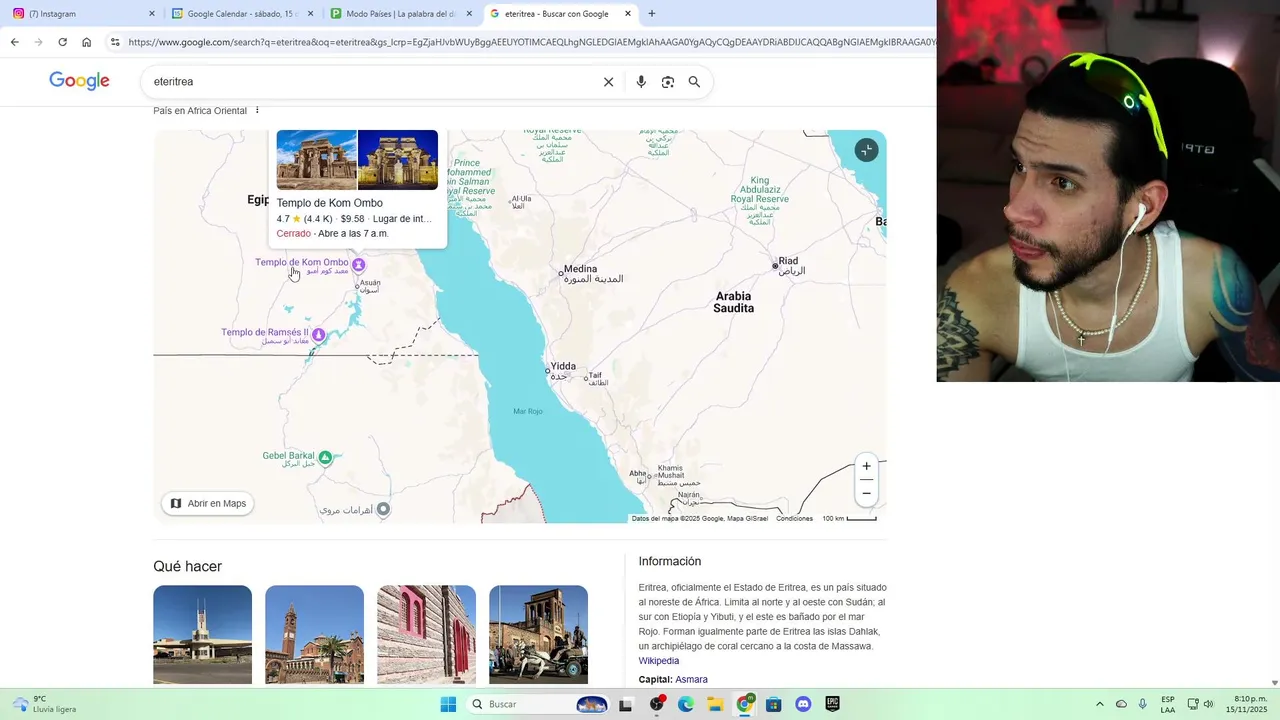Close the Instagram tab
The height and width of the screenshot is (720, 1280).
152,14
